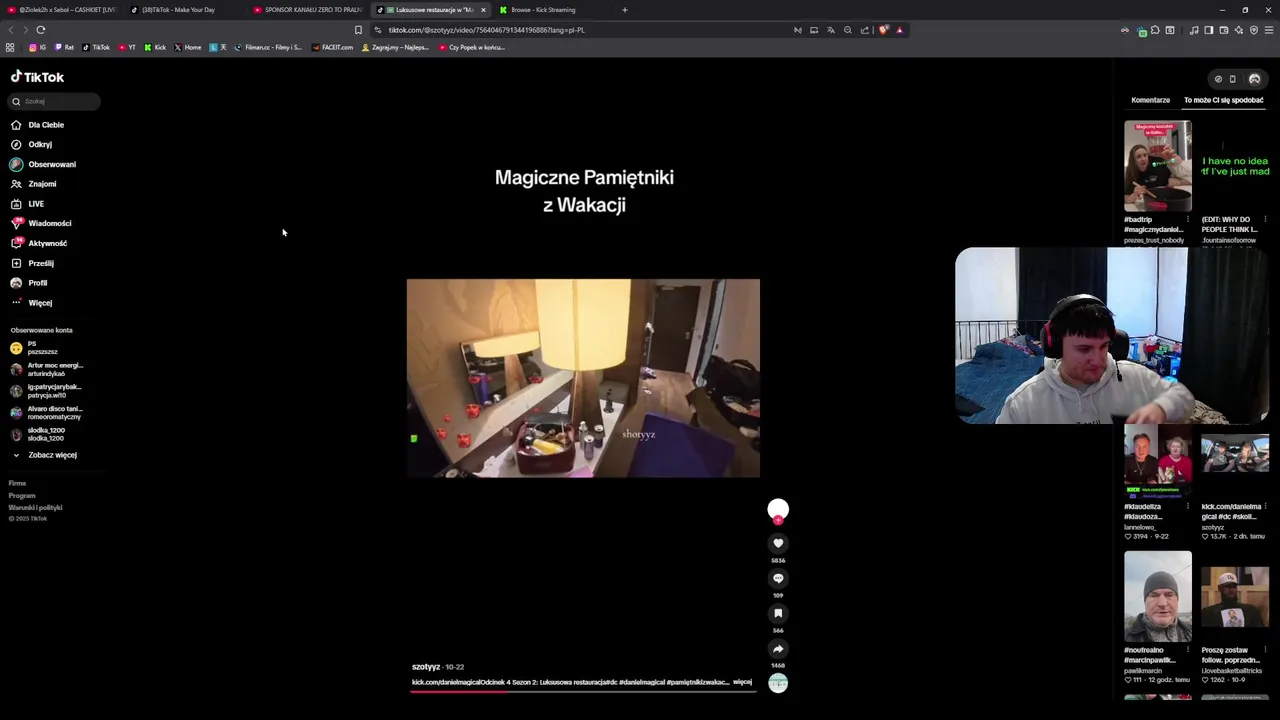Switch to To może Ci się spodobać tab

tap(1223, 100)
